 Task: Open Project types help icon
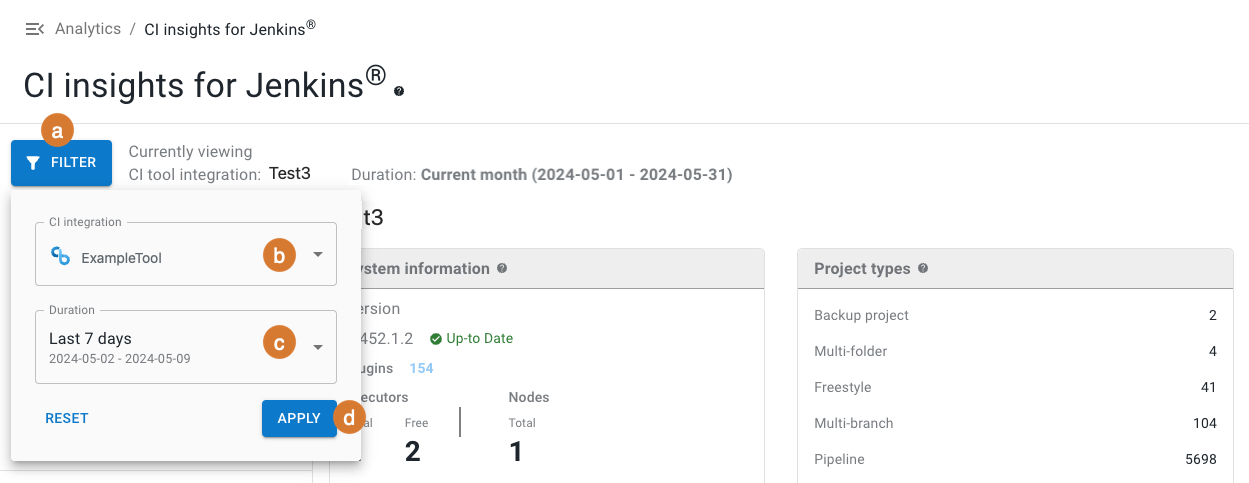coord(923,269)
